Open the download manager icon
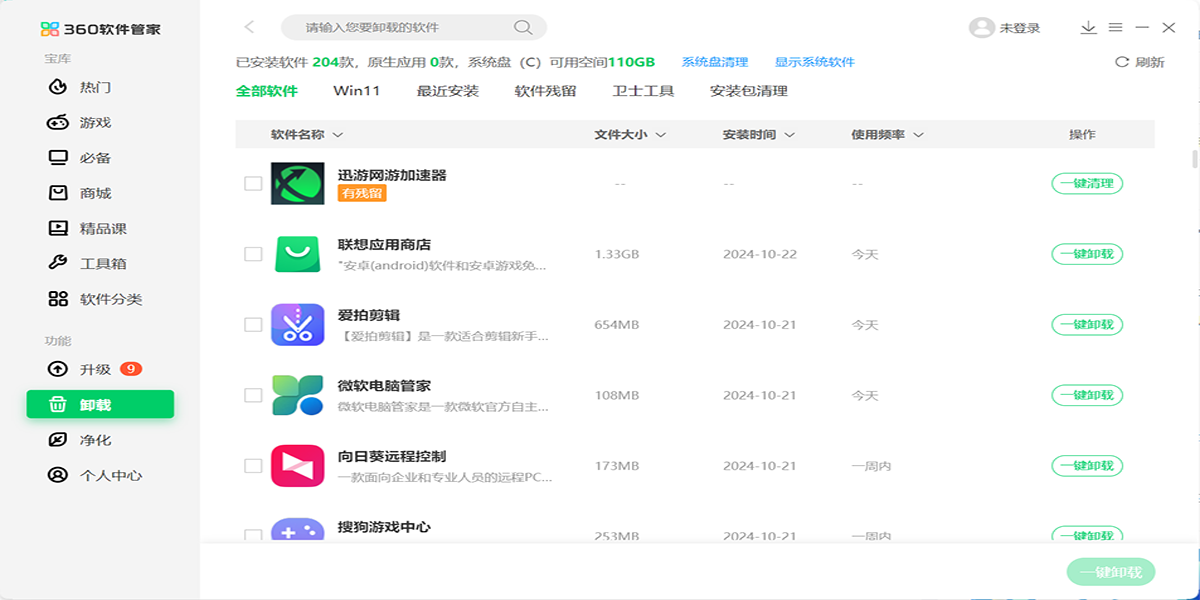This screenshot has width=1200, height=600. click(1088, 28)
